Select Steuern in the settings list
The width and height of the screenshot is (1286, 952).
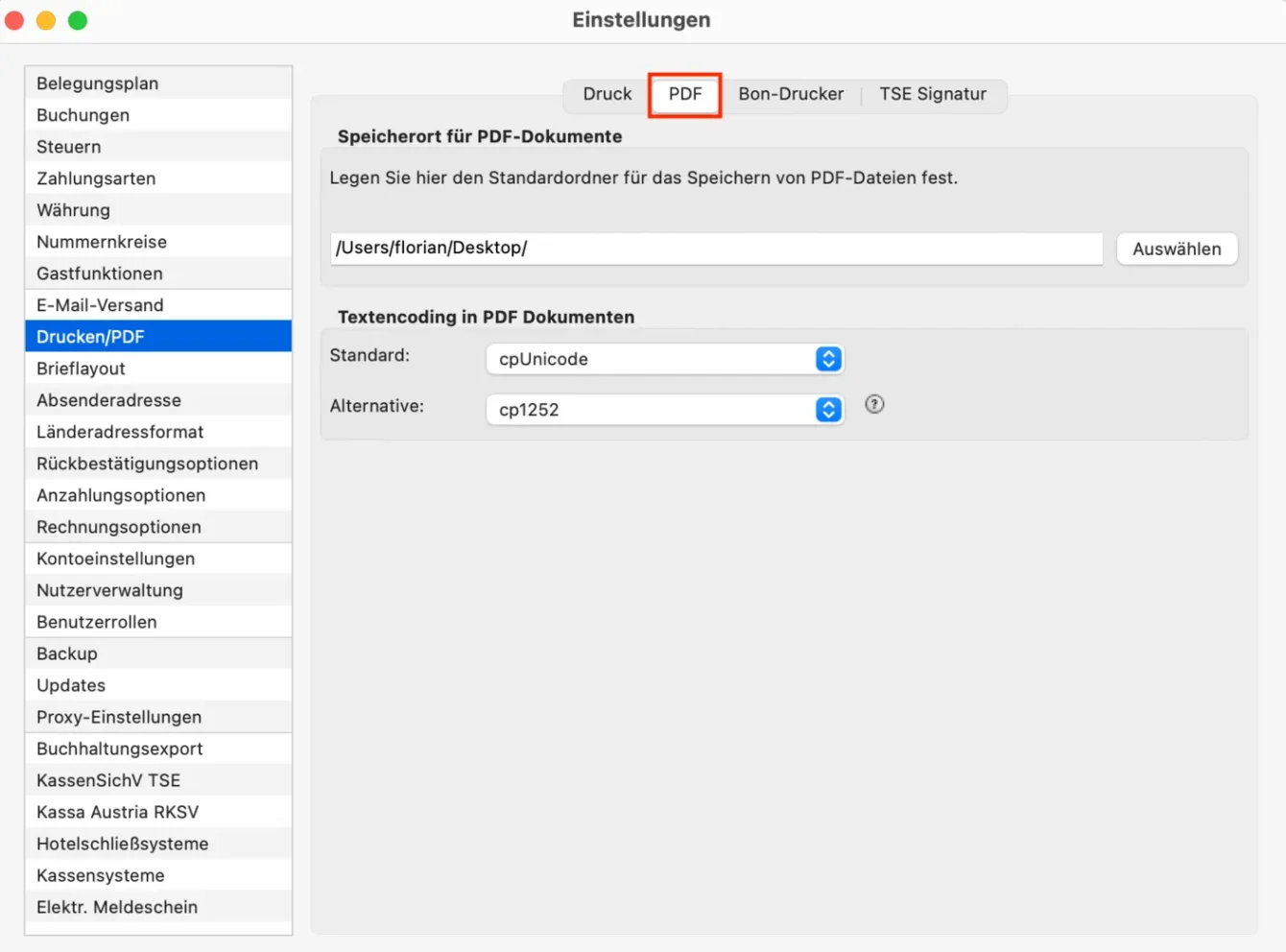(x=158, y=147)
